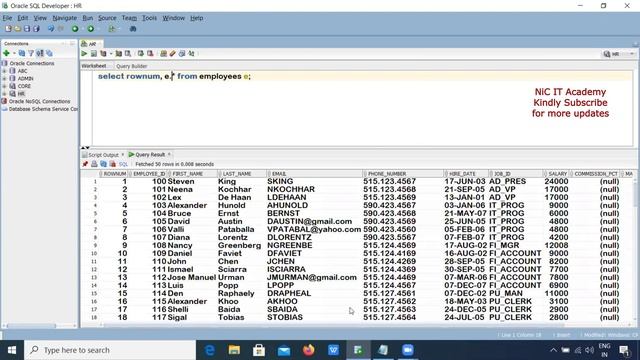Select the Query Result tab
The image size is (640, 360).
point(150,155)
